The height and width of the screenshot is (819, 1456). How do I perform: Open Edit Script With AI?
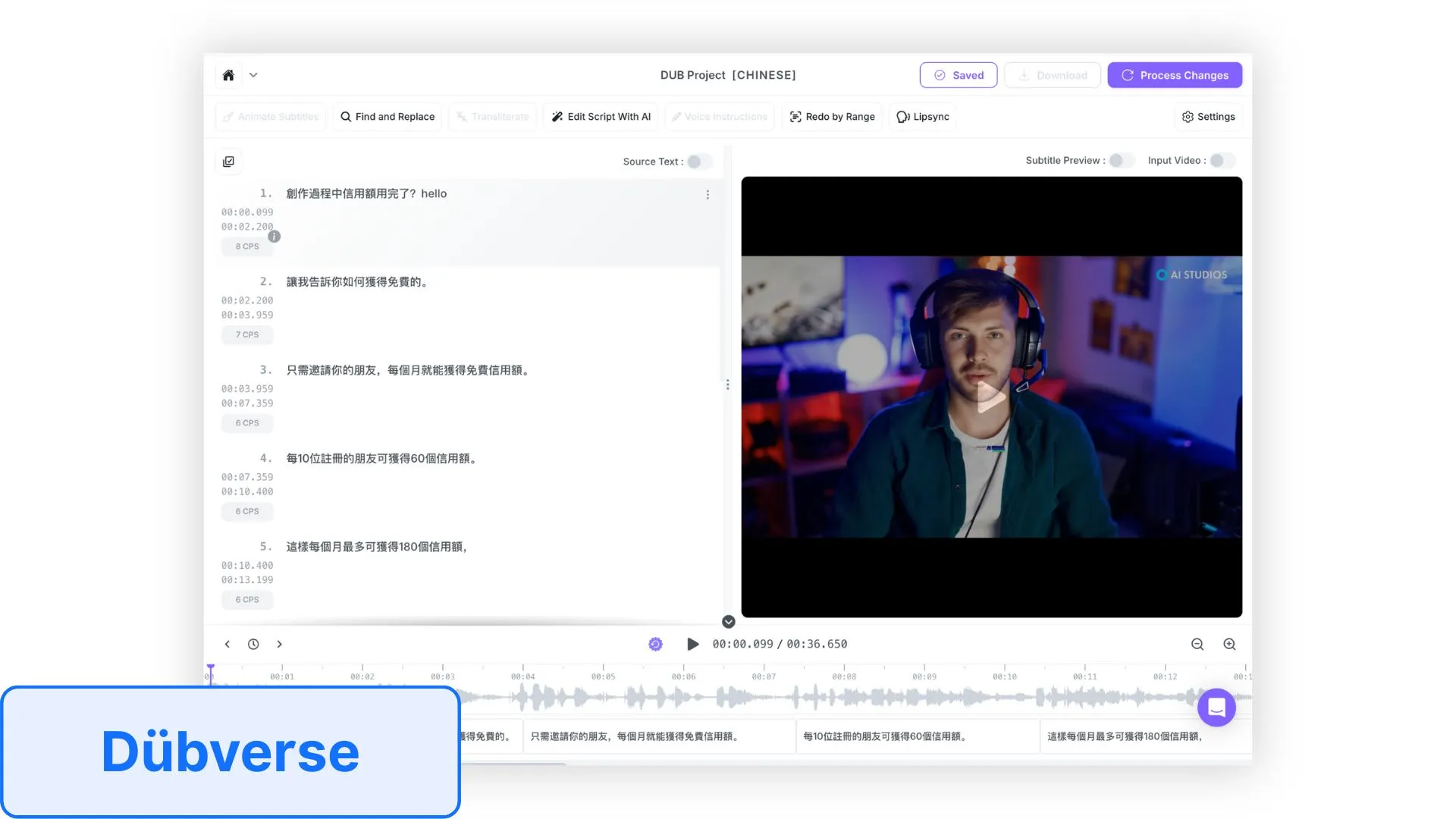click(x=601, y=117)
